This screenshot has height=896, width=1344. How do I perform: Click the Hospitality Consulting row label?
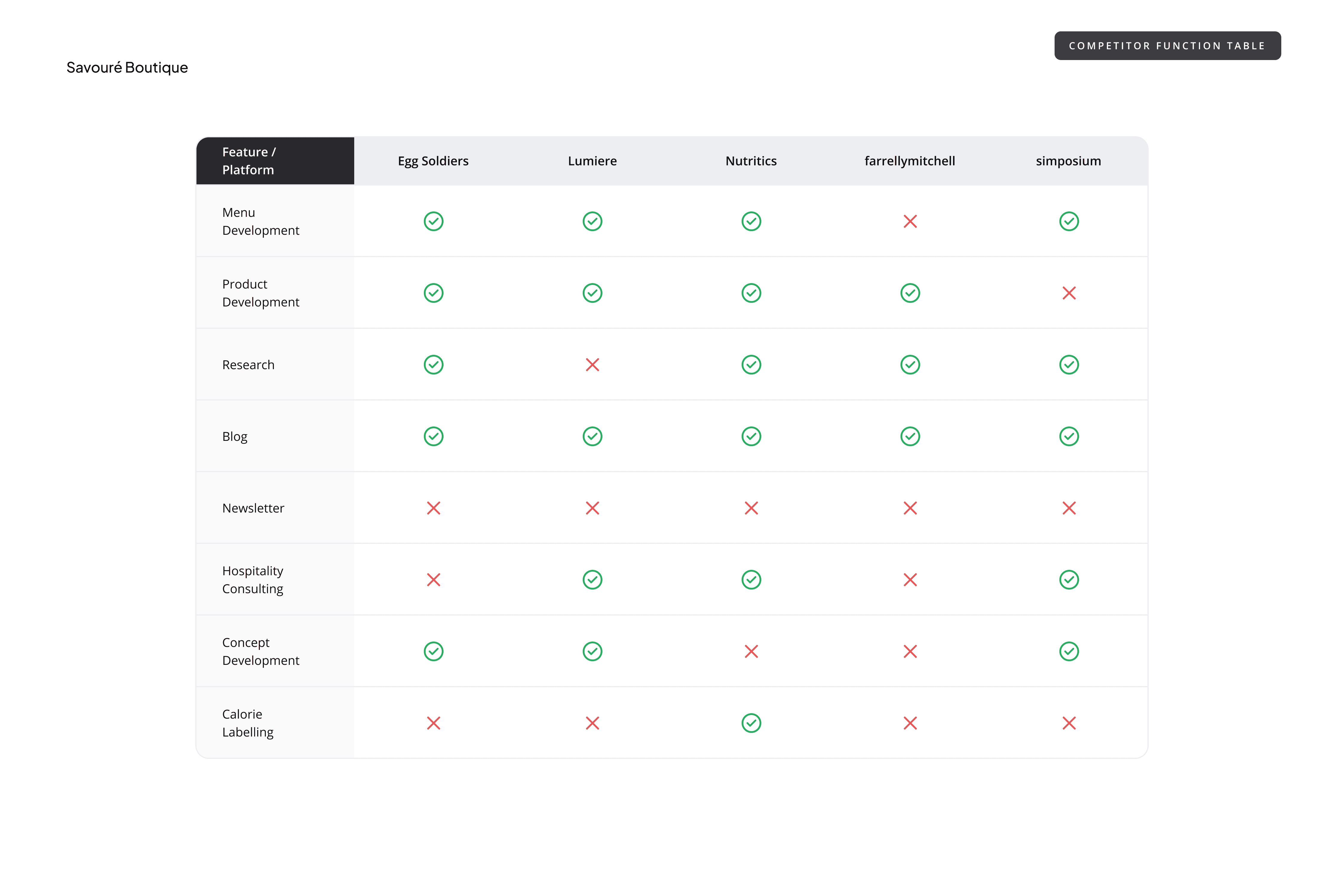pyautogui.click(x=253, y=579)
